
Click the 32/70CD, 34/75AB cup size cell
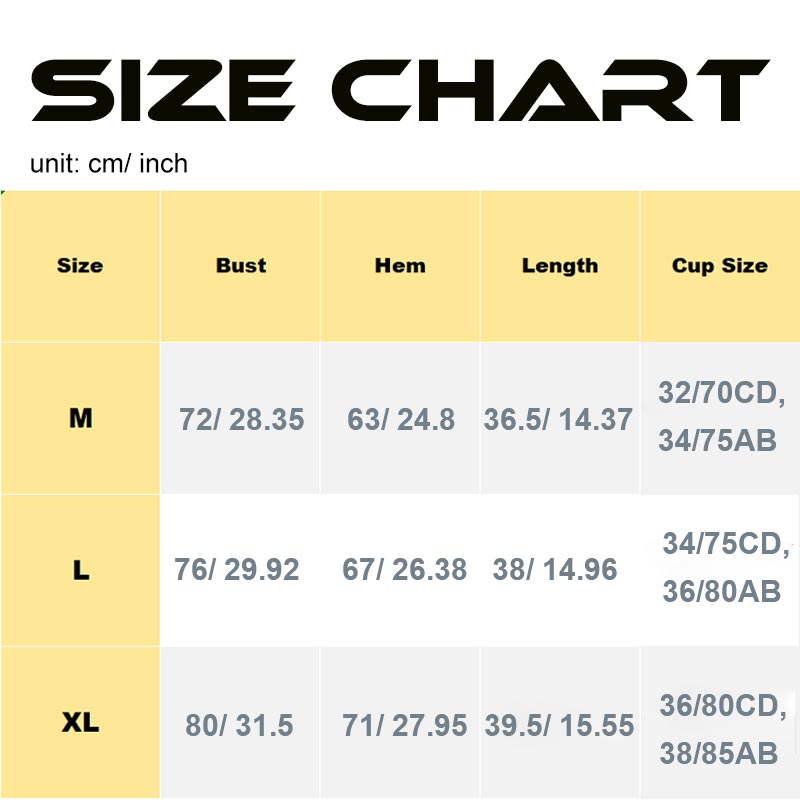721,416
